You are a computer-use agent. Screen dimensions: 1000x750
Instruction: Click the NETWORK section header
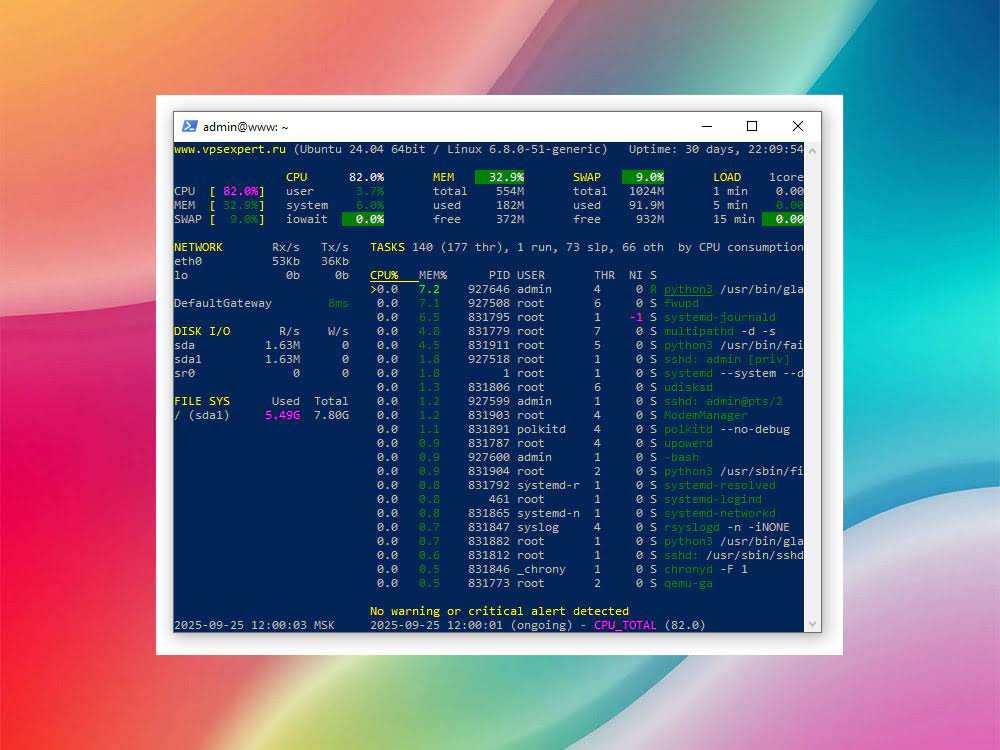click(198, 247)
